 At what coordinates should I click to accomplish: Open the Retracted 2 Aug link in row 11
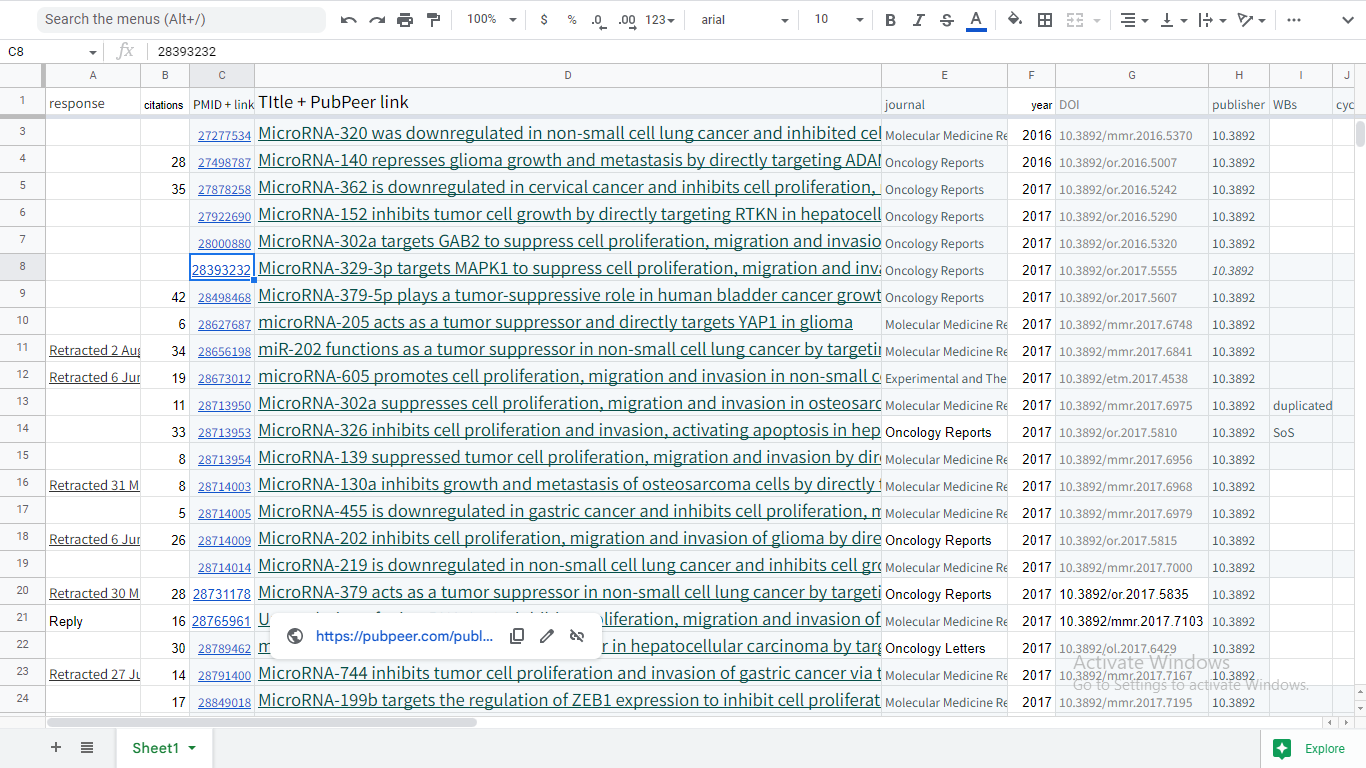tap(94, 351)
